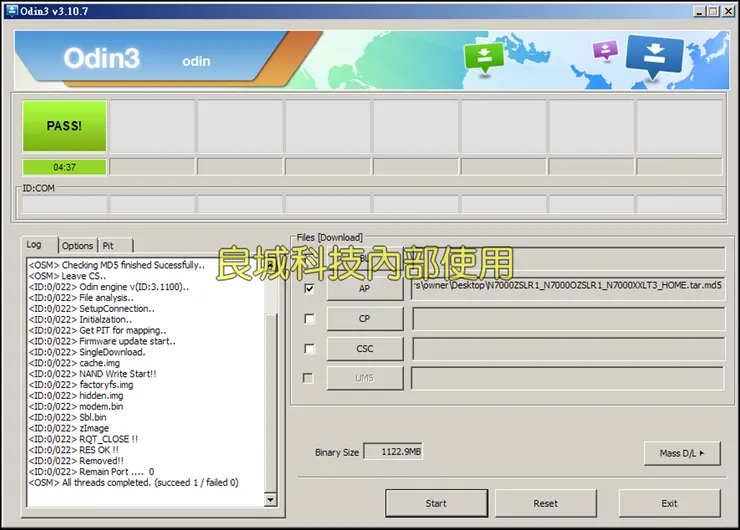Open the Pit tab
740x530 pixels.
(109, 245)
